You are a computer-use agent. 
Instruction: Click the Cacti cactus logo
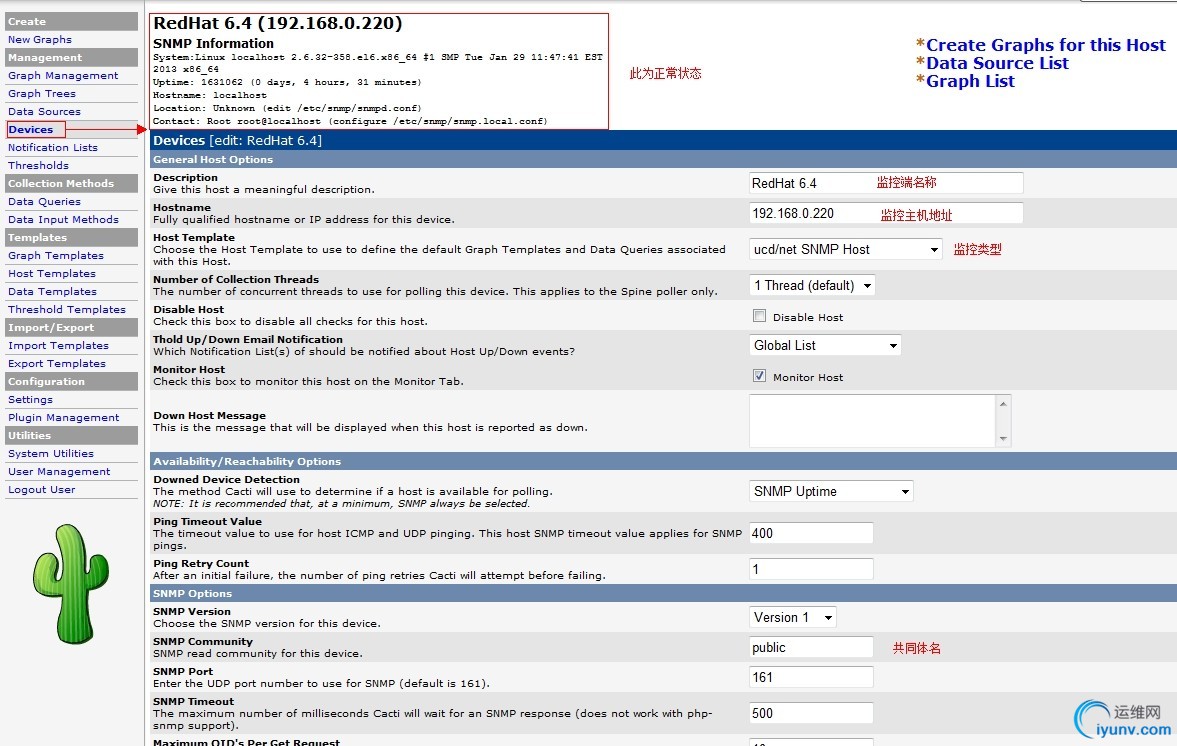tap(71, 583)
